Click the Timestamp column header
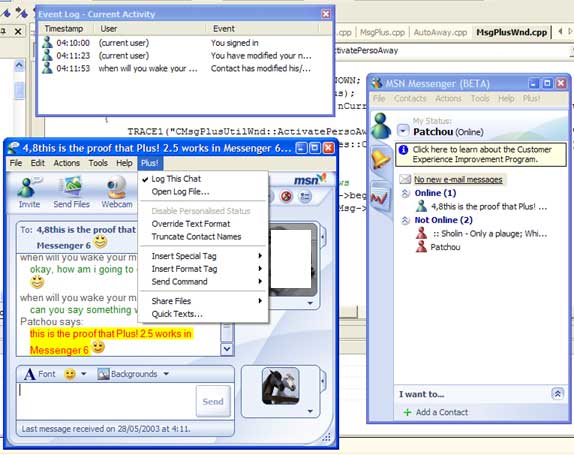 (64, 29)
